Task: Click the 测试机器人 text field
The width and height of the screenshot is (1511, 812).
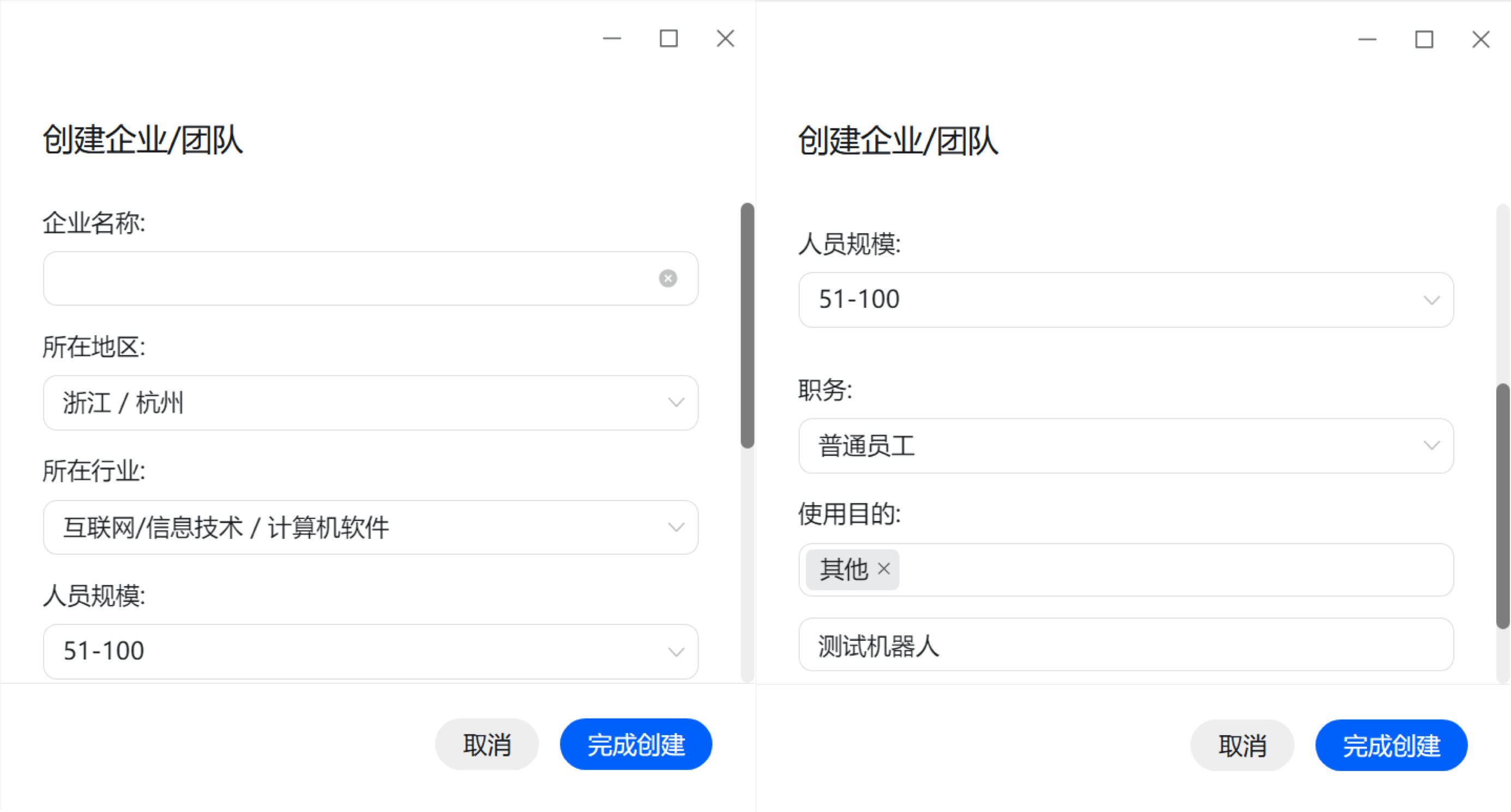Action: pos(1125,645)
